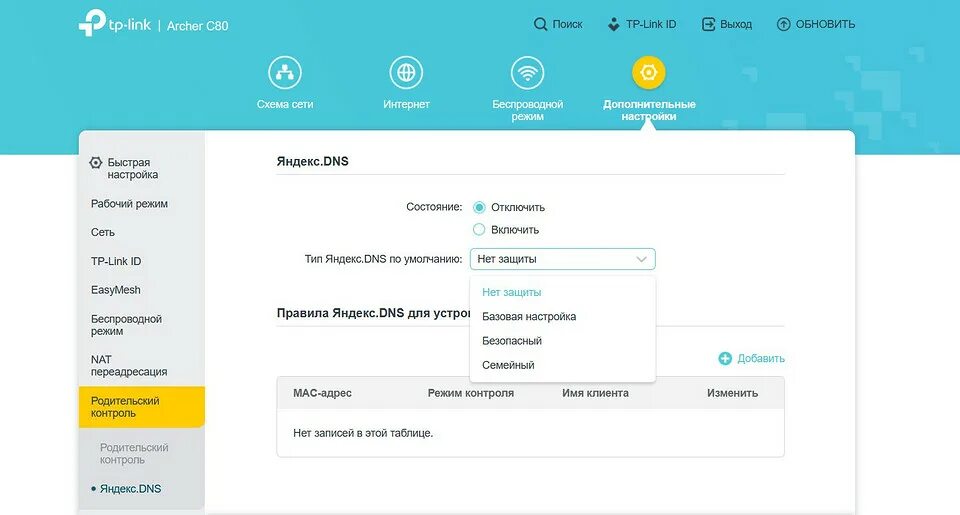960x515 pixels.
Task: Open Быстрая настройка in sidebar
Action: 133,168
